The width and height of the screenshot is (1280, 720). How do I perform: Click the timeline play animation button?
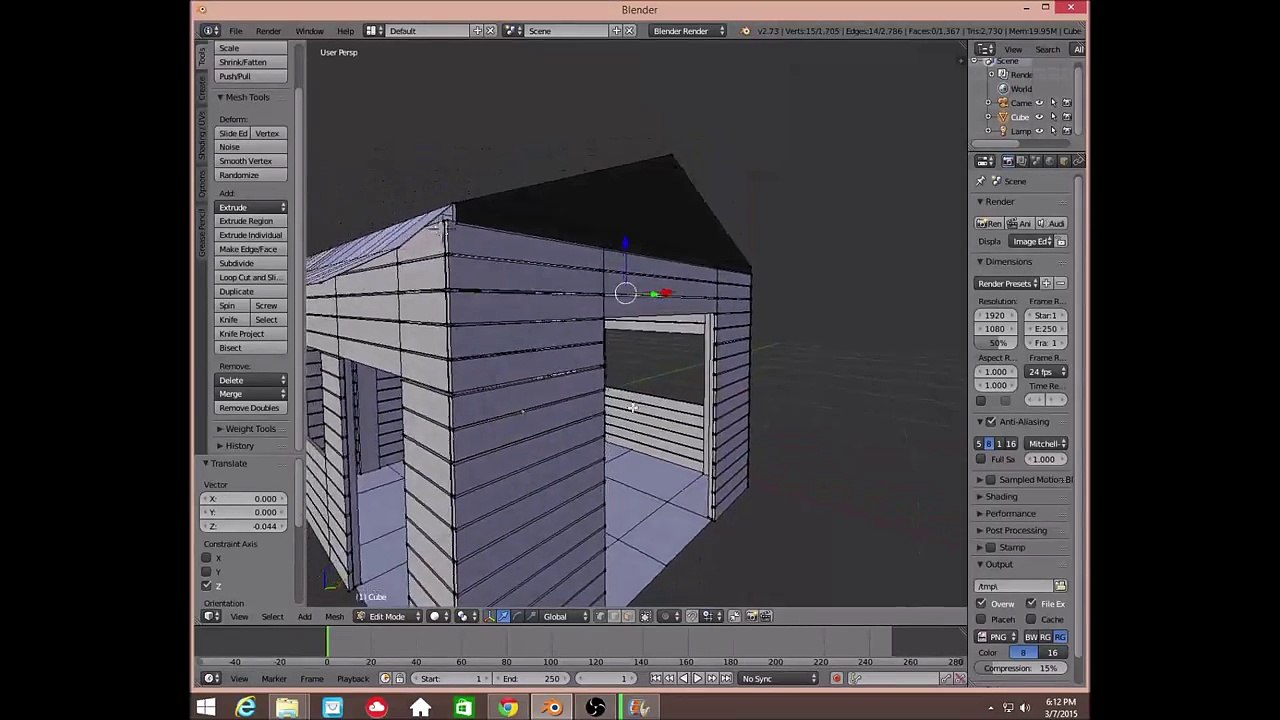click(x=698, y=679)
